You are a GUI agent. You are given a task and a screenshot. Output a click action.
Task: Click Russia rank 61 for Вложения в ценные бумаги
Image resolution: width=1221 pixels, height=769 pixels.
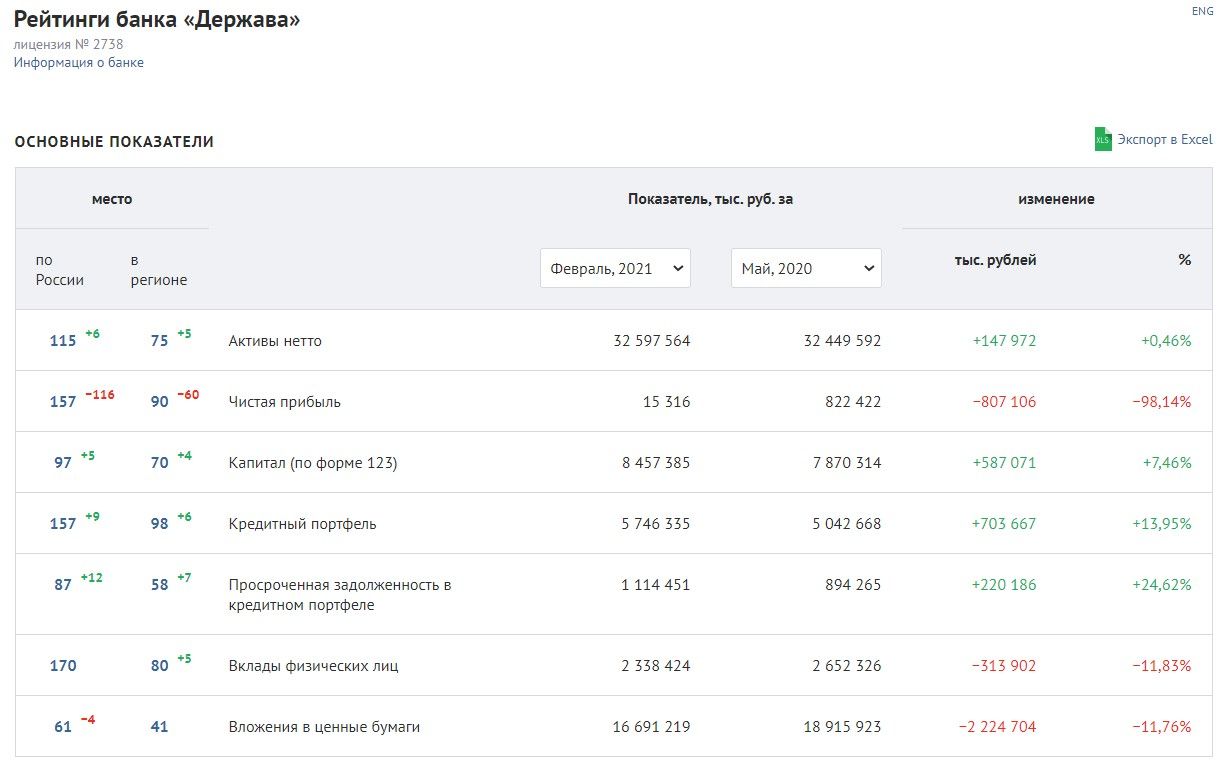[63, 727]
